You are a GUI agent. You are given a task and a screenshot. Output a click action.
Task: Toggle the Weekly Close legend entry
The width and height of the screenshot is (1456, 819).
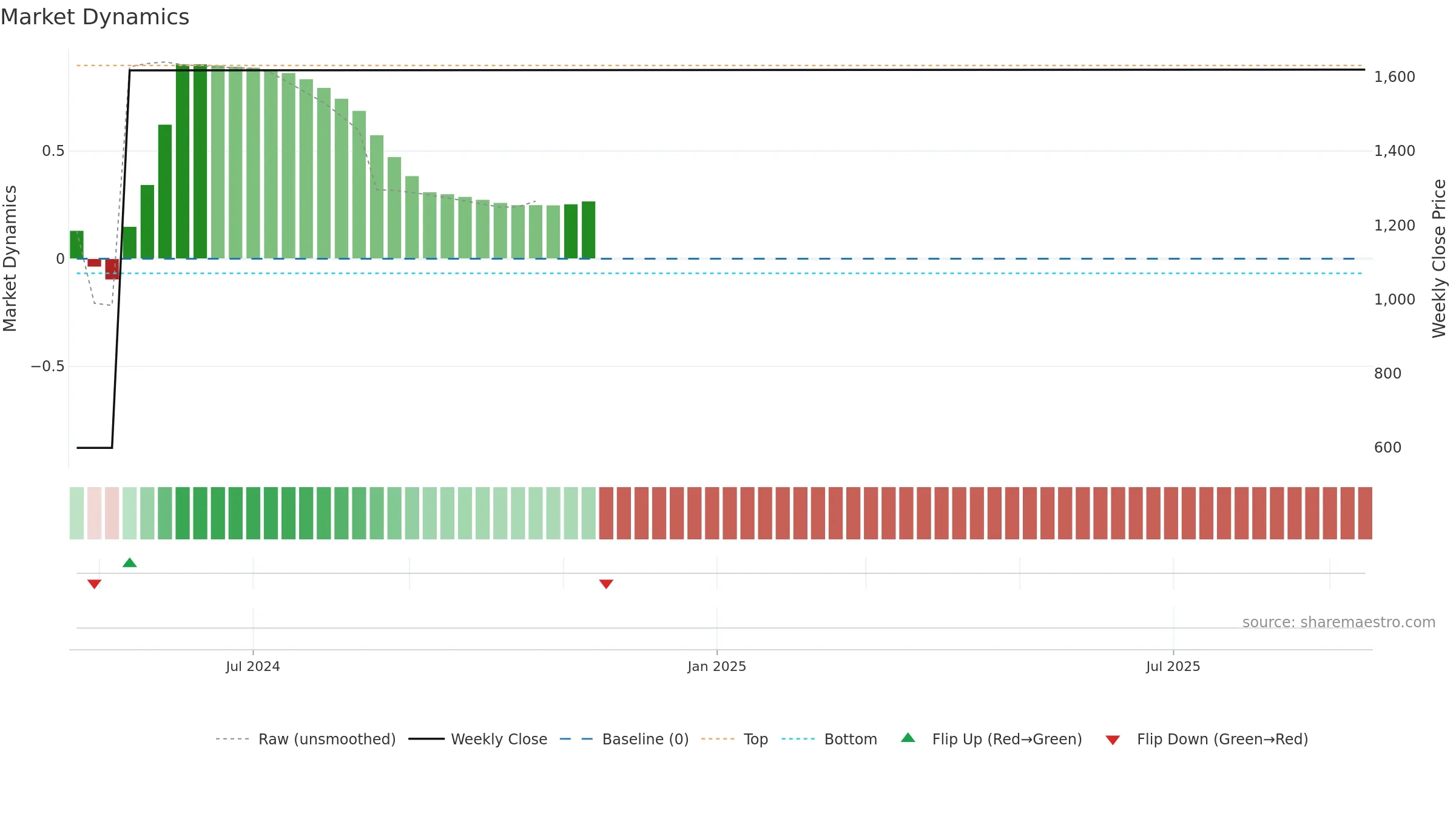[478, 739]
